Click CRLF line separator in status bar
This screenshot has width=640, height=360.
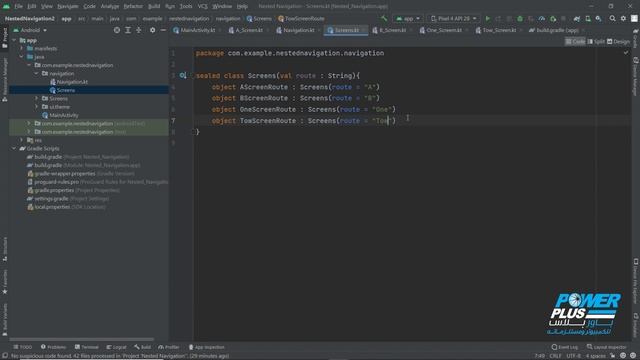tap(555, 356)
